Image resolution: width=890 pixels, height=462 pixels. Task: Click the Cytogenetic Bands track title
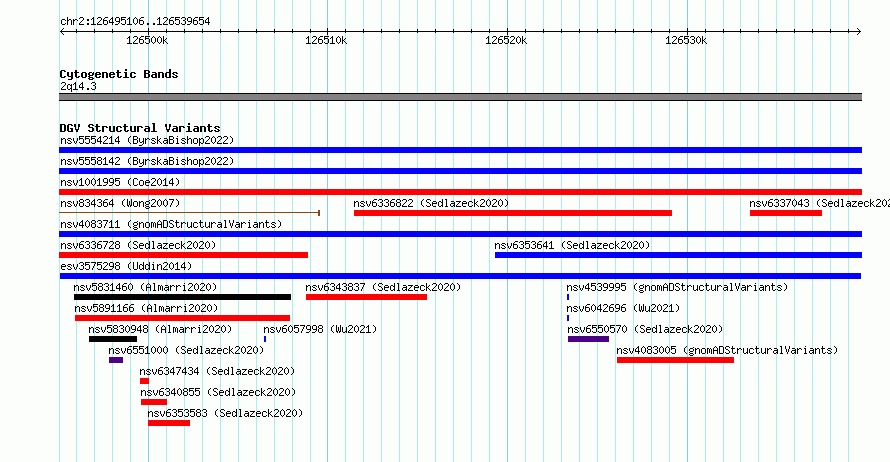point(119,74)
